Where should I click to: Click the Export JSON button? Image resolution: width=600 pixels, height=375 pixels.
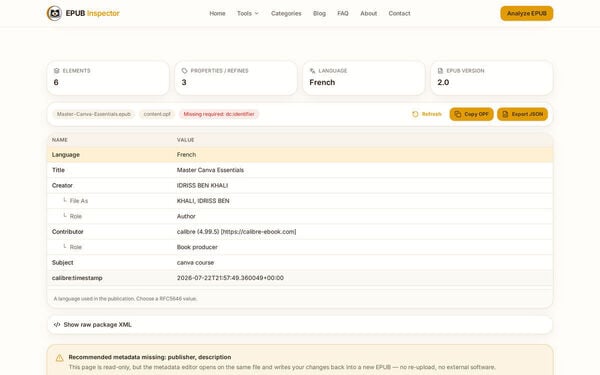522,114
